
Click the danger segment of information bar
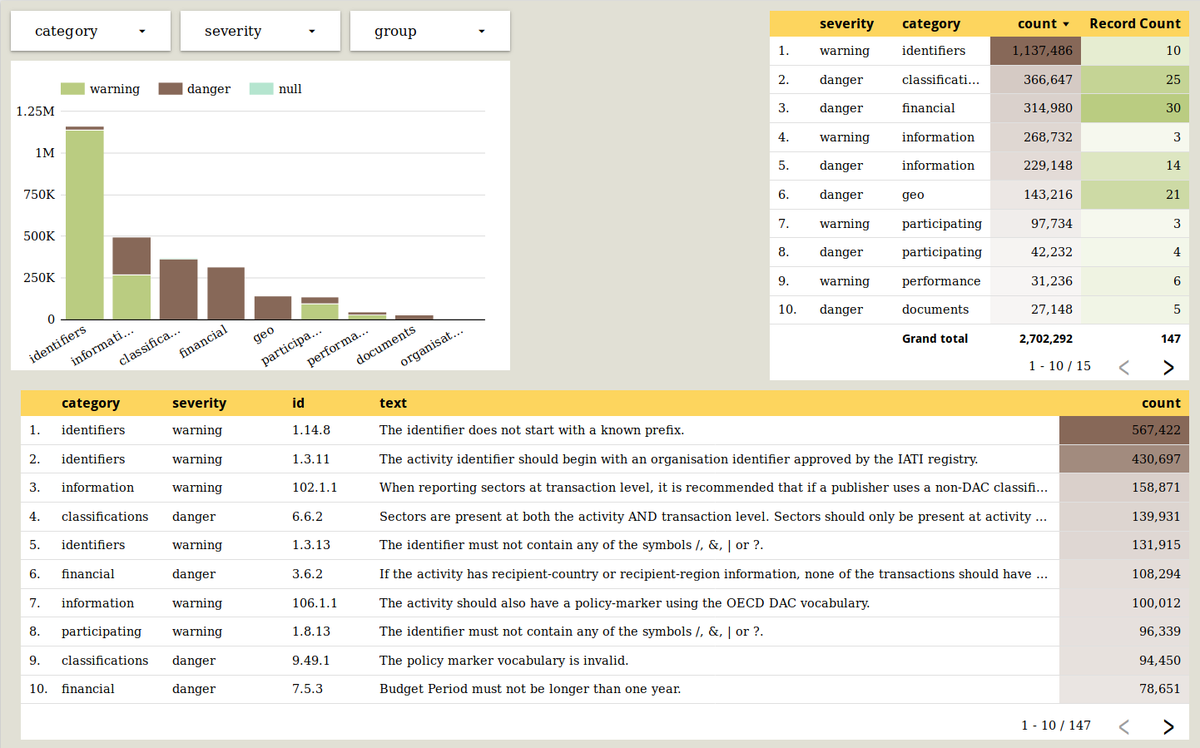pyautogui.click(x=132, y=256)
